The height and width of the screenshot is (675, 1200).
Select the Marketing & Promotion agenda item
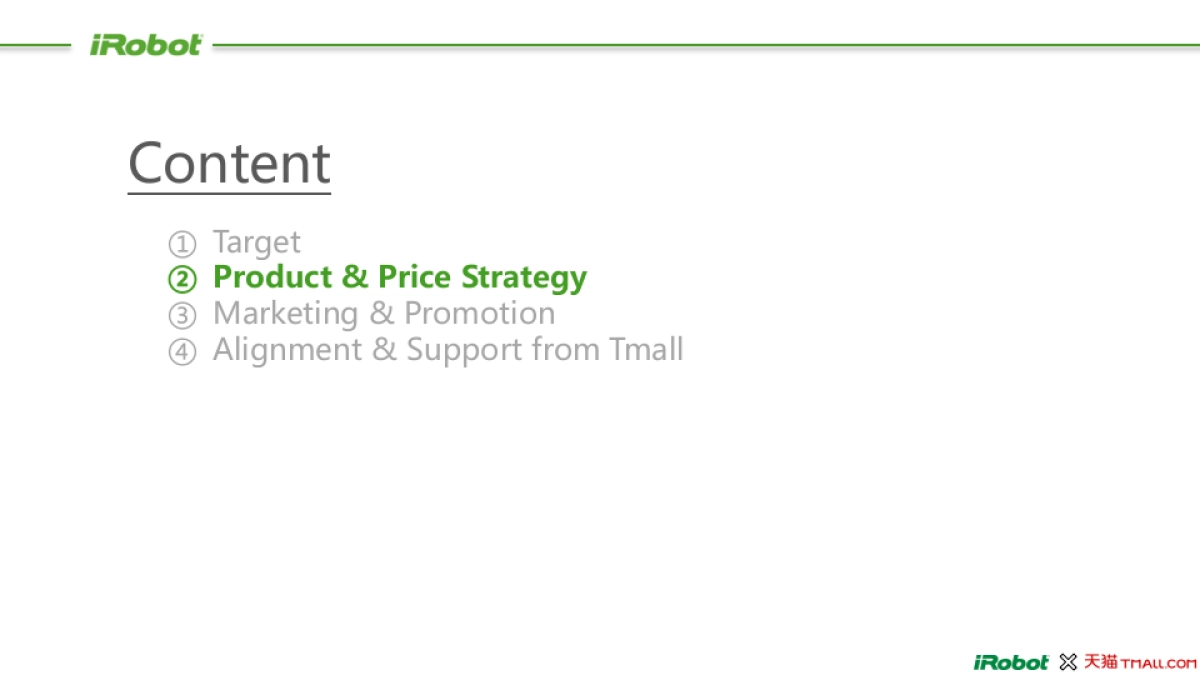[x=384, y=313]
